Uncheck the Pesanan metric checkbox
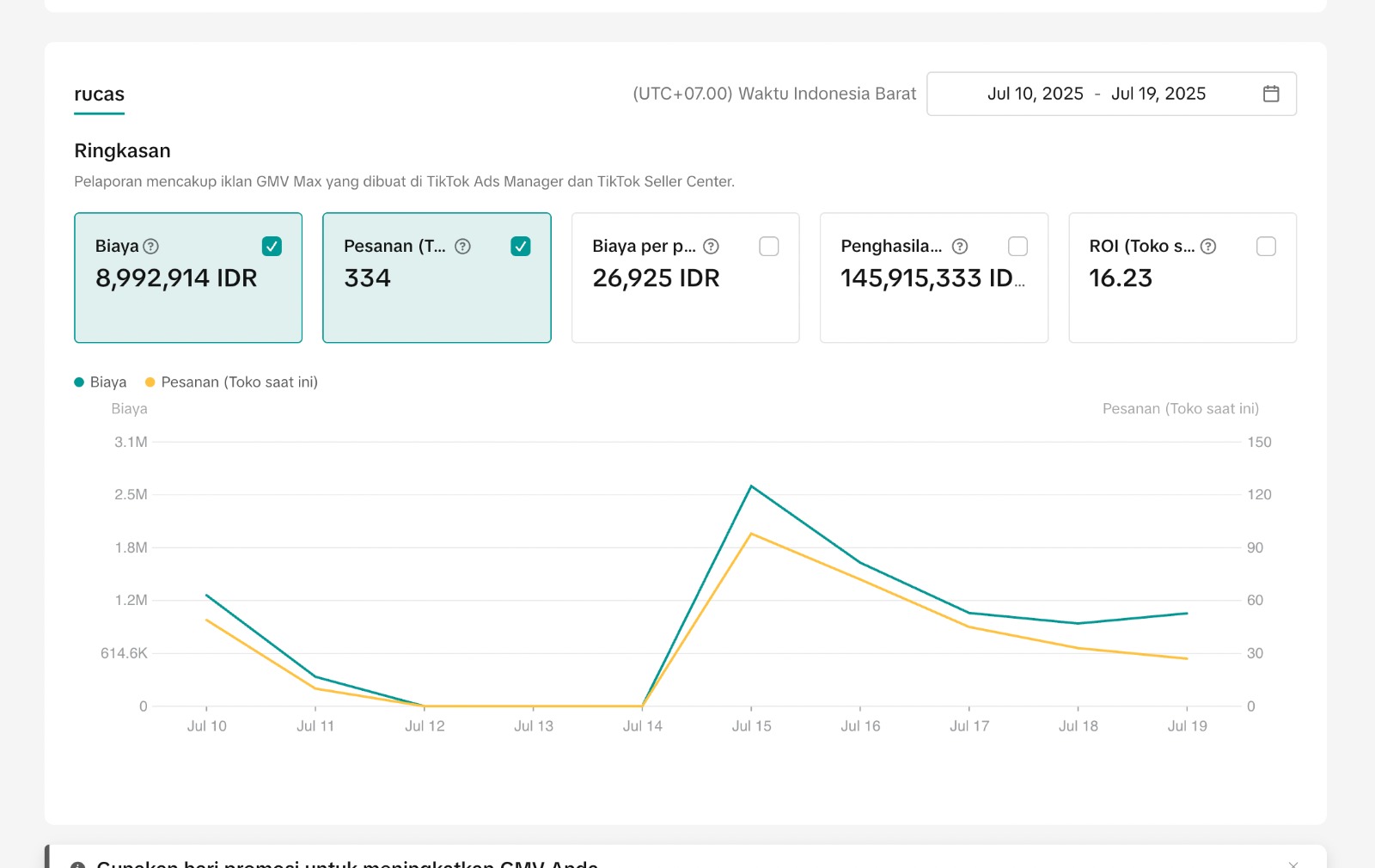The image size is (1375, 868). click(520, 247)
